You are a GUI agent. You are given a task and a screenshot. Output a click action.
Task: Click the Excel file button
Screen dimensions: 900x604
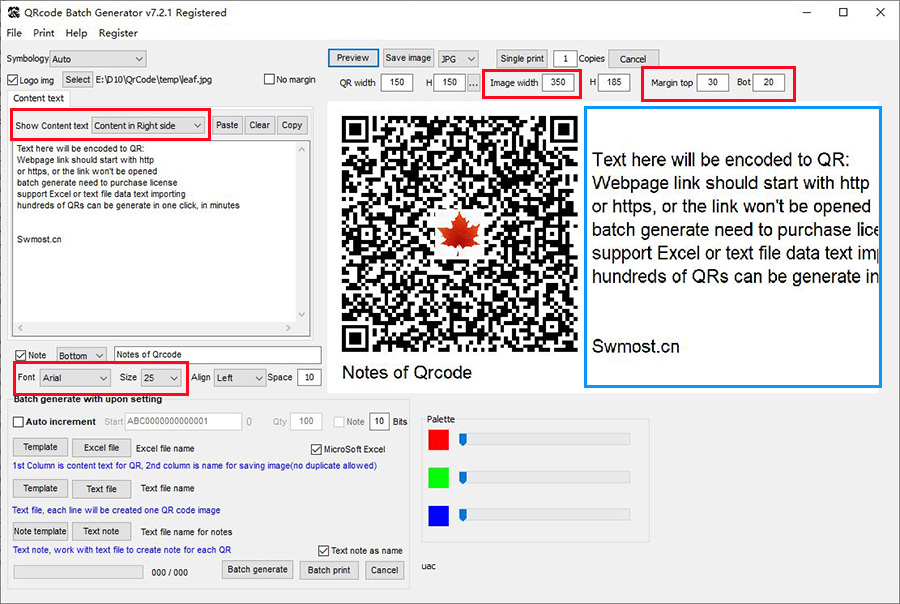tap(102, 447)
